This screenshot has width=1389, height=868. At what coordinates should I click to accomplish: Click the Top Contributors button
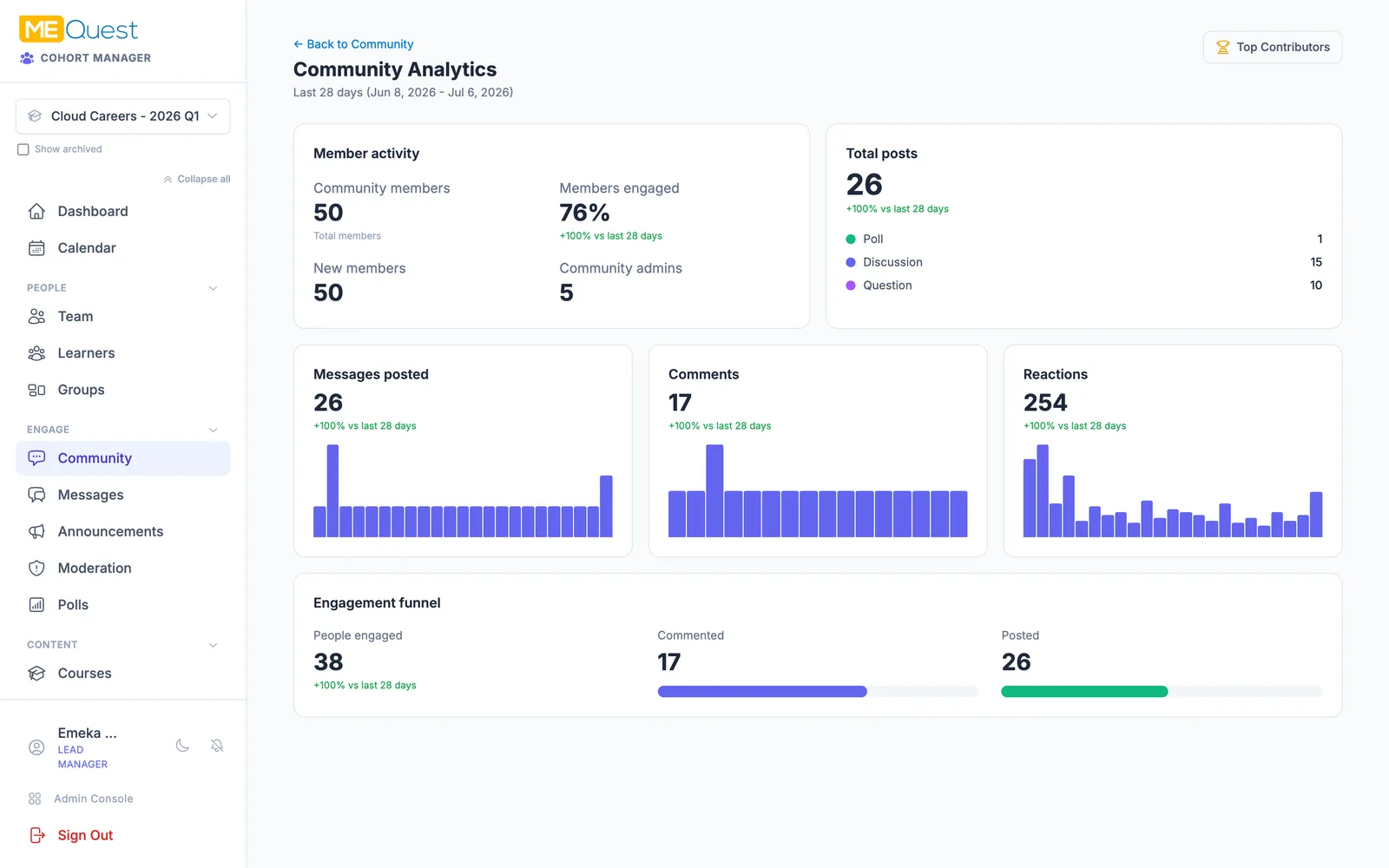1273,48
